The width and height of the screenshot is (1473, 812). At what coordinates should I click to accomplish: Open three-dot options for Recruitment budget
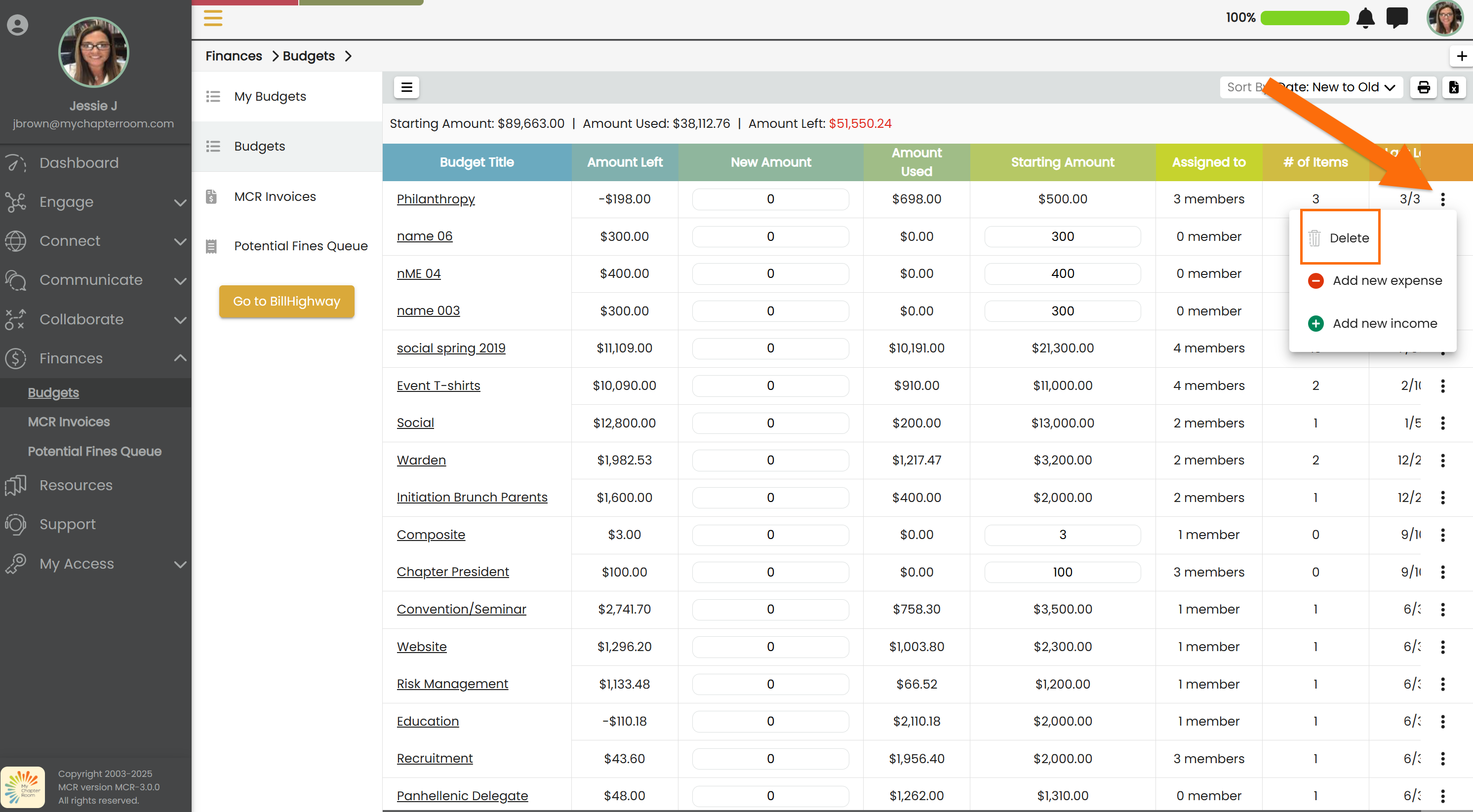[x=1442, y=758]
